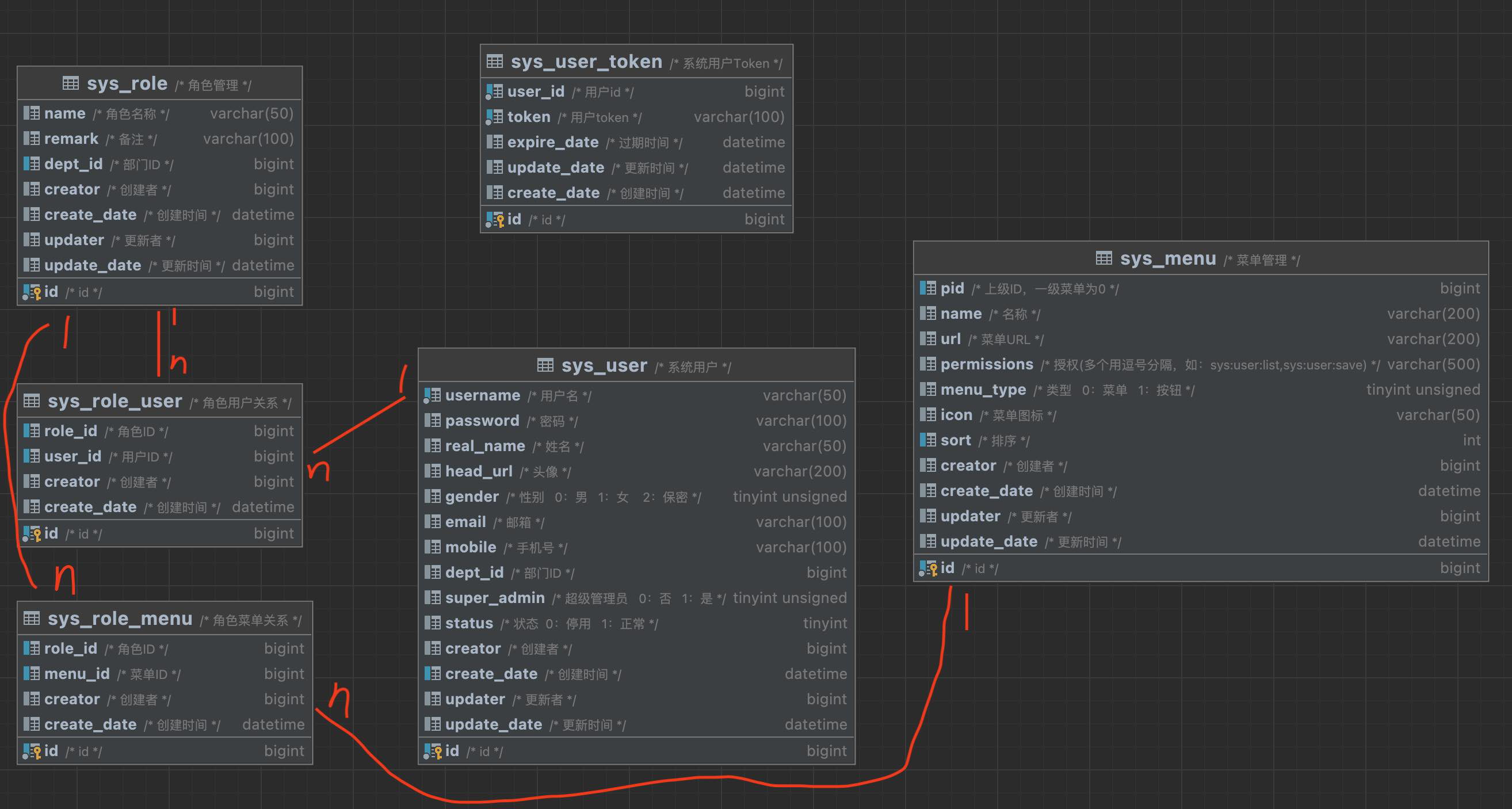The image size is (1512, 809).
Task: Click varchar(50) type of sys_role name
Action: click(x=252, y=113)
